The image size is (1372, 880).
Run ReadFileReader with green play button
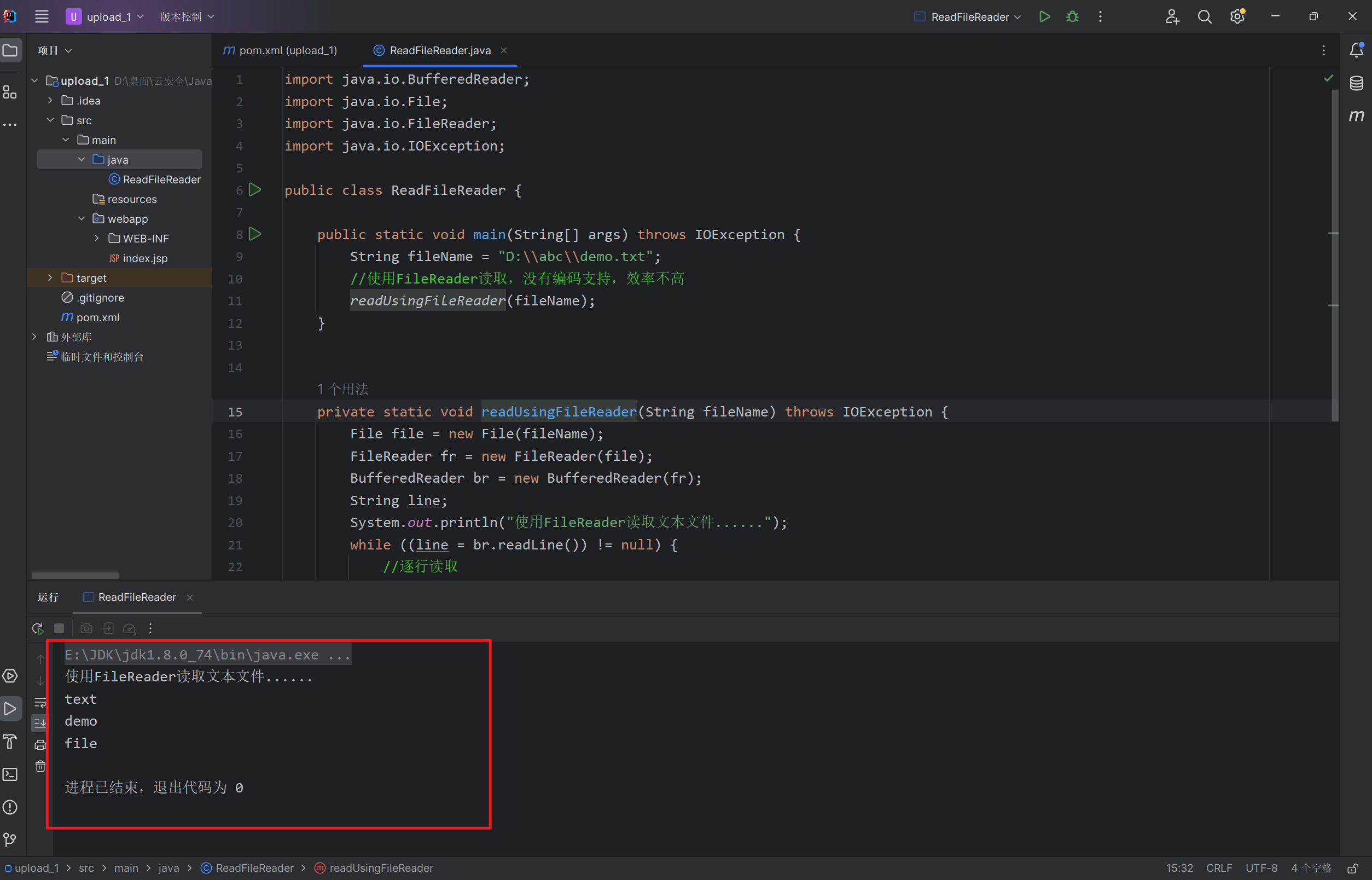pyautogui.click(x=1044, y=16)
